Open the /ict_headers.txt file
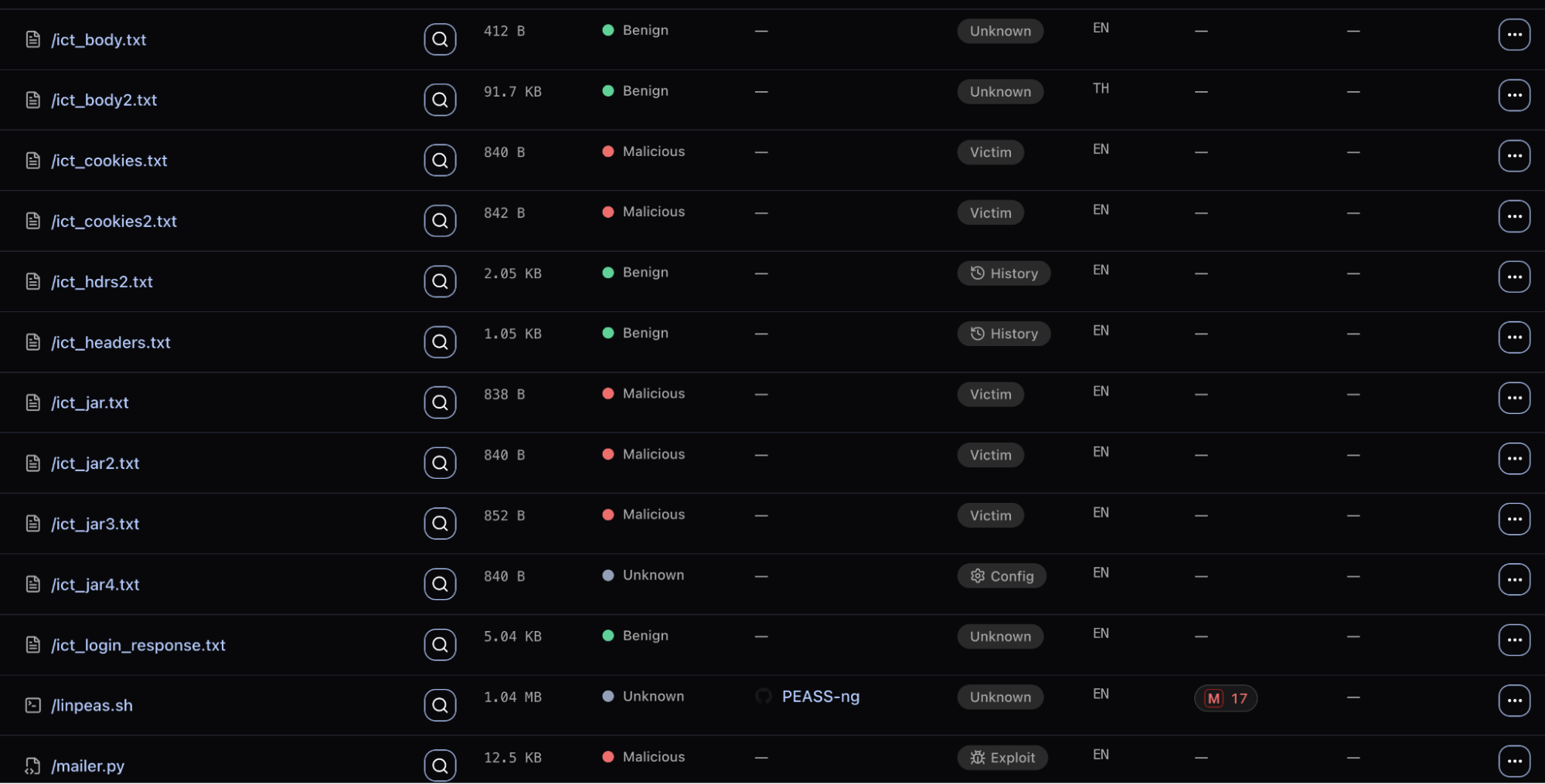The width and height of the screenshot is (1545, 784). tap(111, 342)
